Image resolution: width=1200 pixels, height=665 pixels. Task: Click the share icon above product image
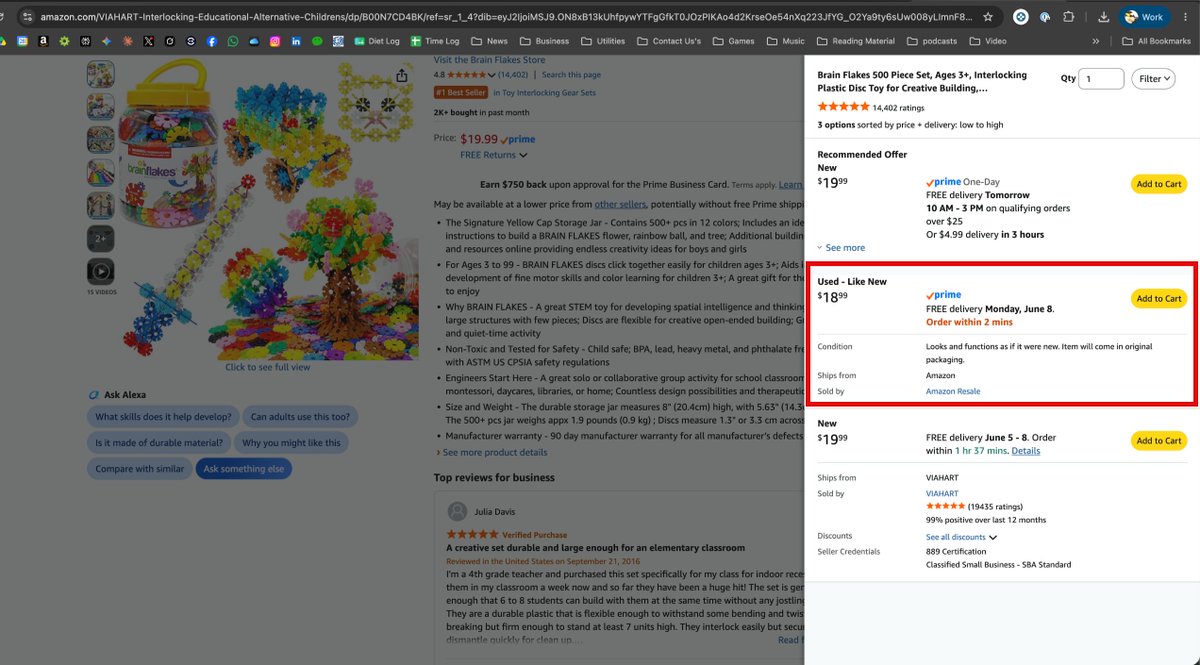click(401, 76)
